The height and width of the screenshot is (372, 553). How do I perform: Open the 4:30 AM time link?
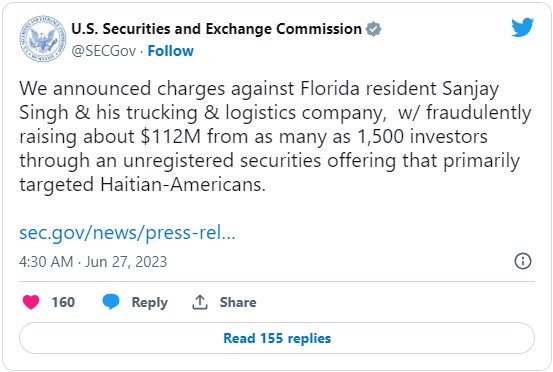tap(46, 262)
